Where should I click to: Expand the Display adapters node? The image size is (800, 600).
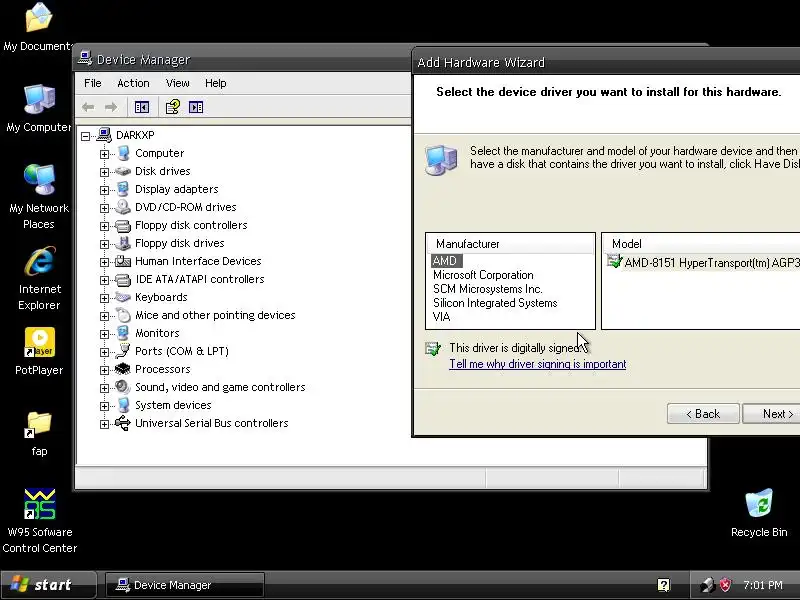[x=105, y=190]
